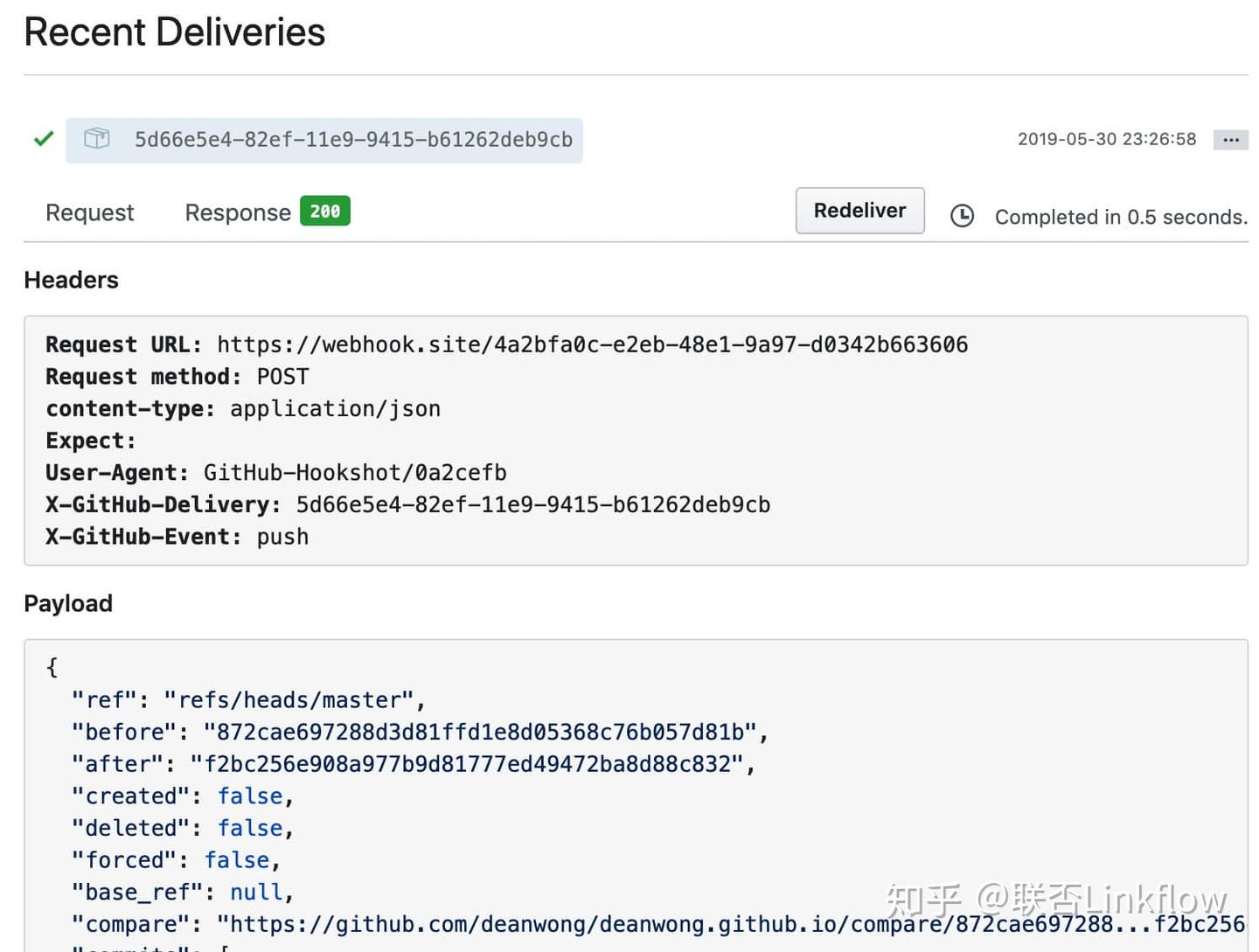1259x952 pixels.
Task: Click the compare URL in the payload
Action: point(731,924)
